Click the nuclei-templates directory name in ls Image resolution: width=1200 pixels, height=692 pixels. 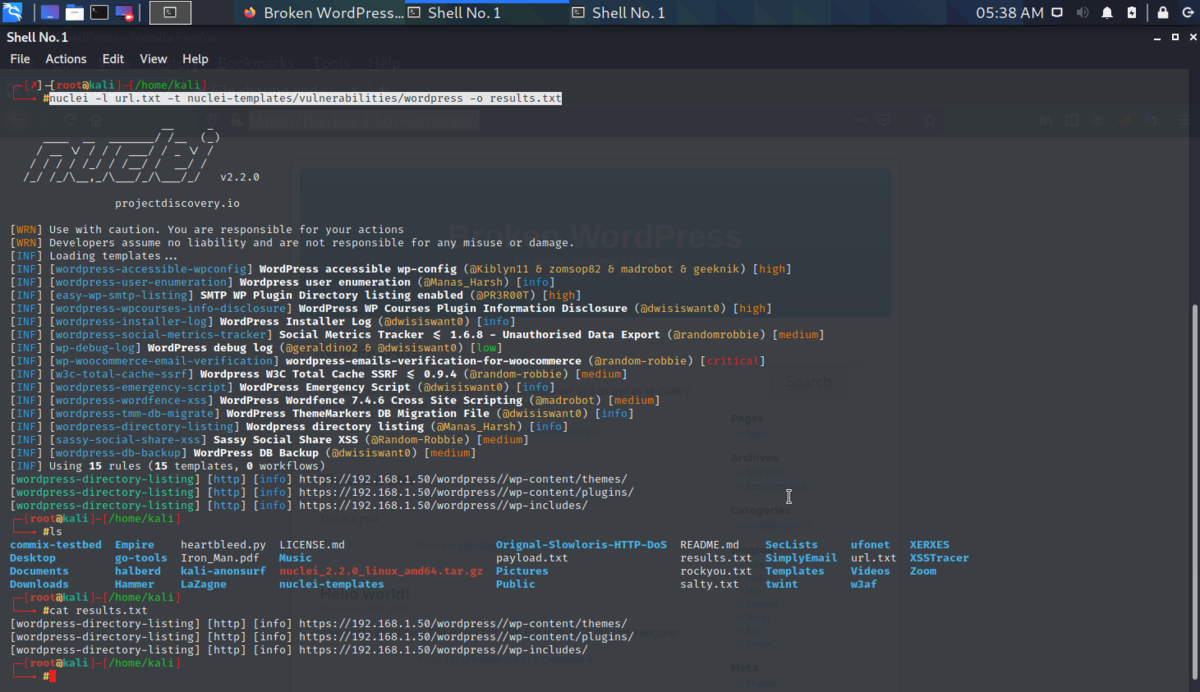(x=331, y=584)
